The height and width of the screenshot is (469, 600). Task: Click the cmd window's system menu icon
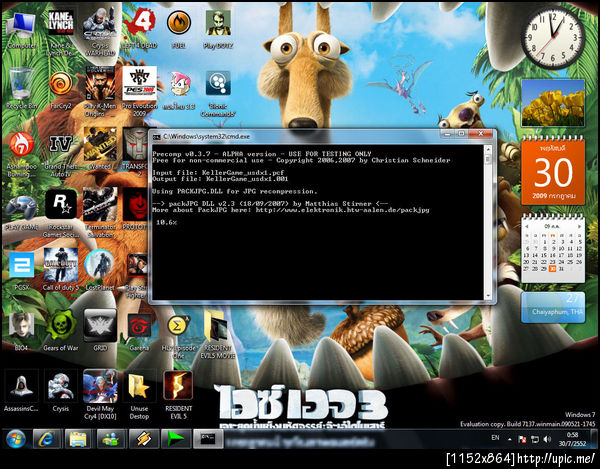coord(156,137)
